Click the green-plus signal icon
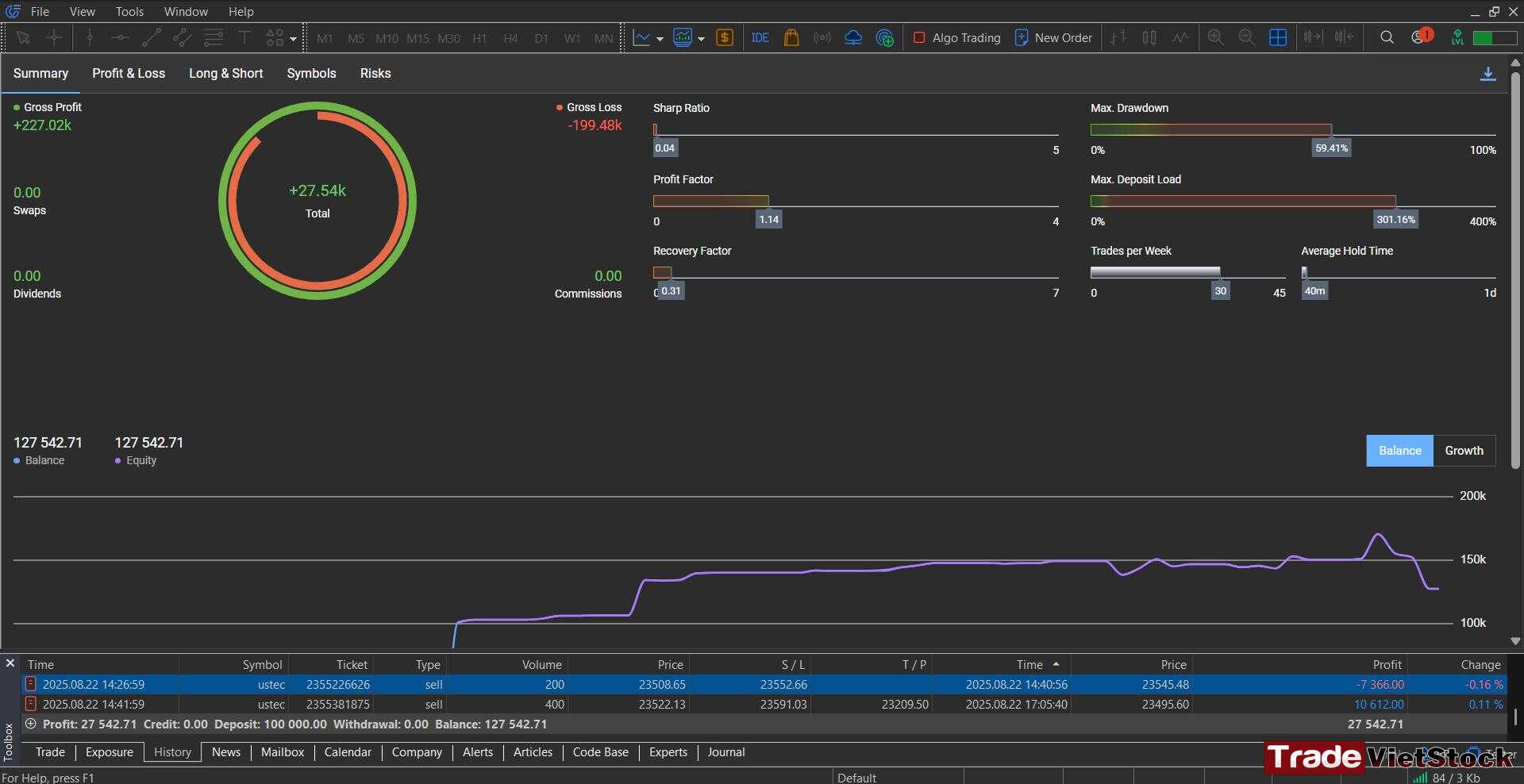Screen dimensions: 1524x784 point(884,37)
